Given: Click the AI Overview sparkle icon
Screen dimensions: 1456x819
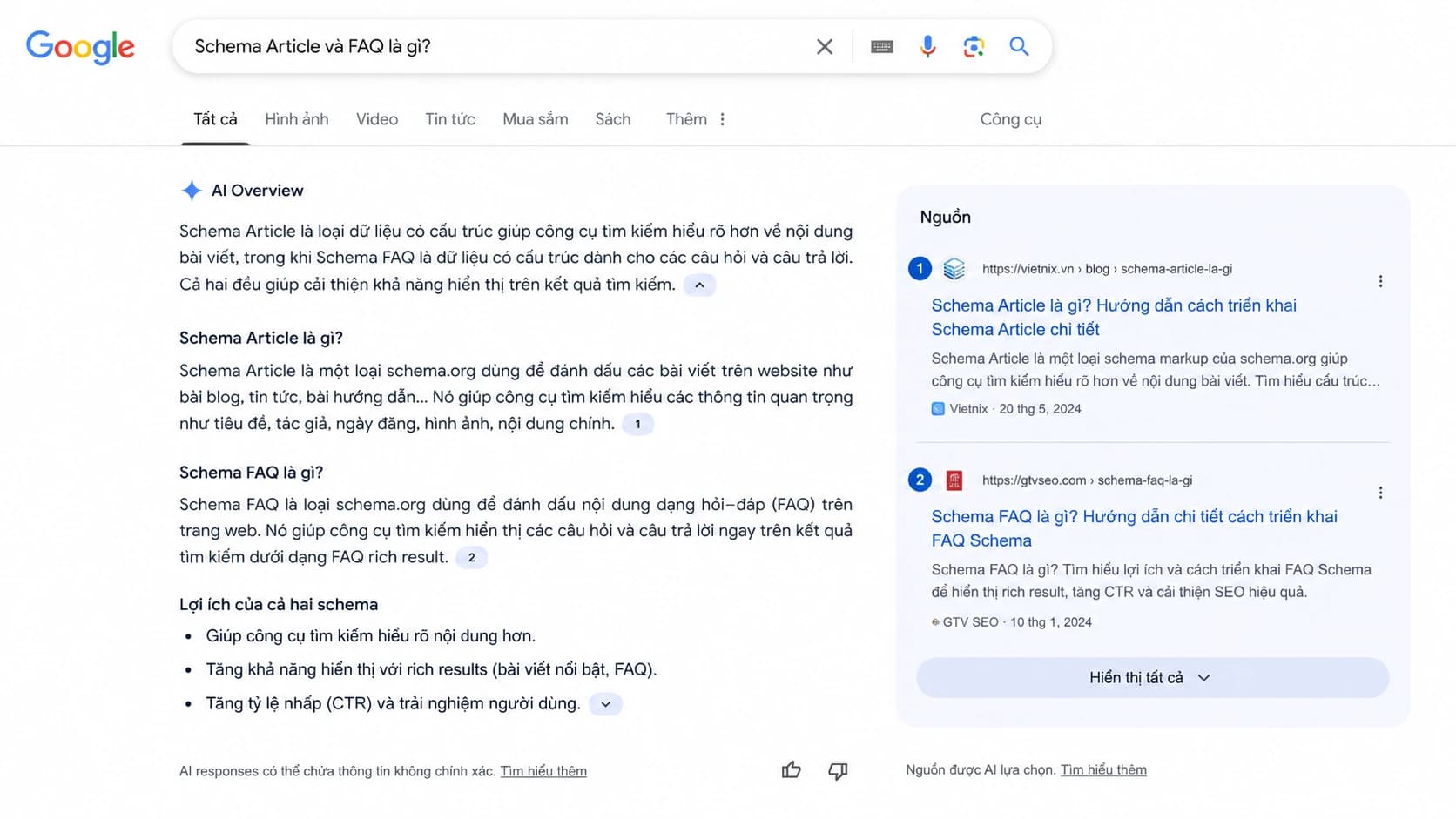Looking at the screenshot, I should [191, 191].
